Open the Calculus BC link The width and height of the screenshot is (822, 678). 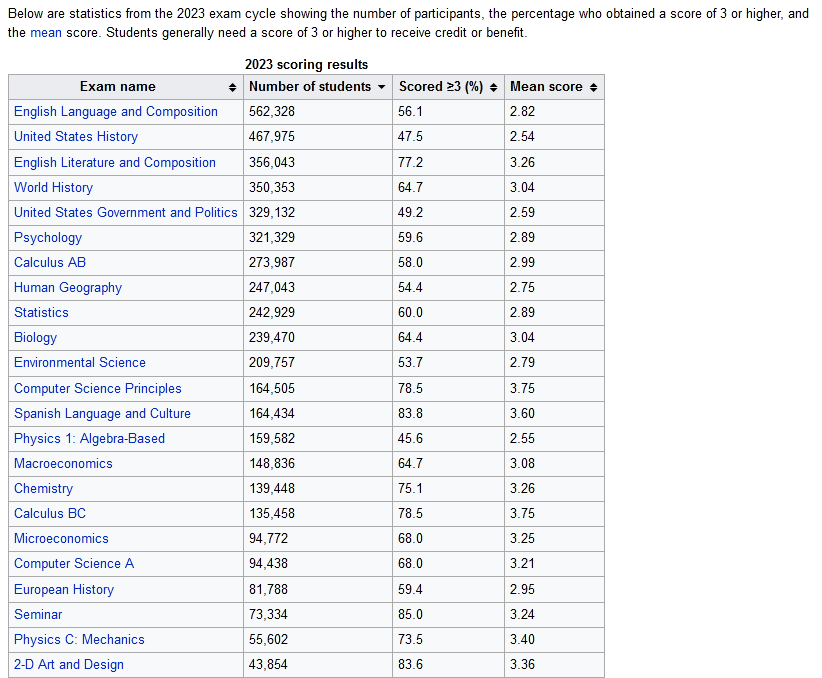click(x=50, y=513)
